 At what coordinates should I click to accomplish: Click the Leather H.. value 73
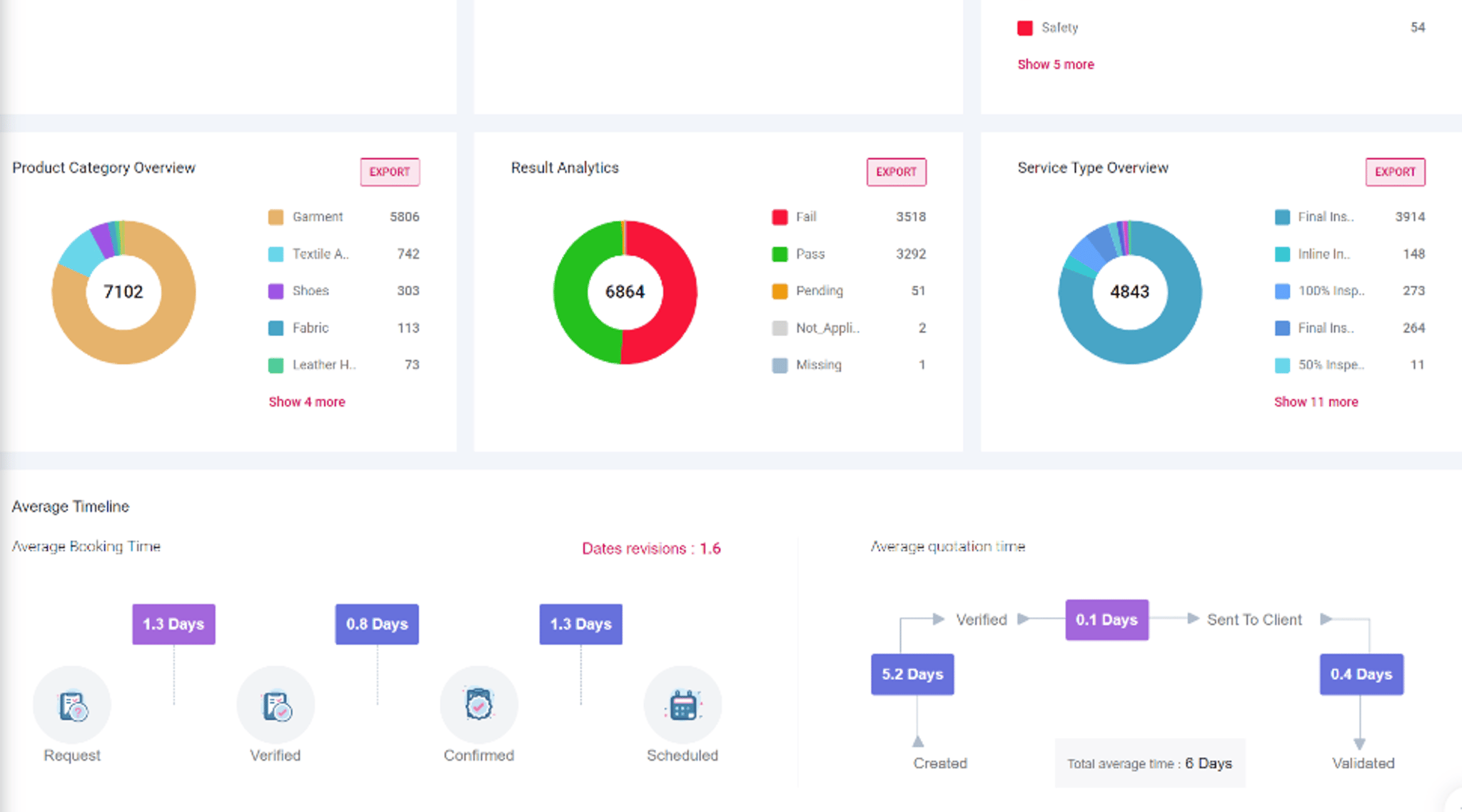(x=412, y=365)
